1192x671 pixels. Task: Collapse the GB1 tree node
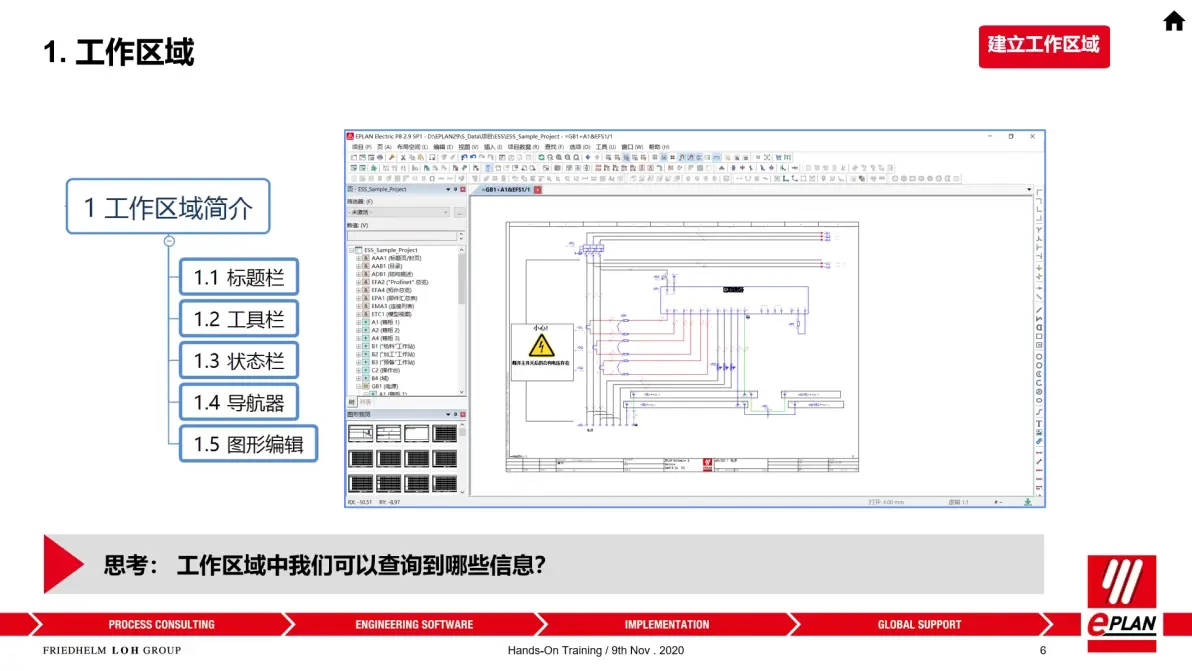359,386
